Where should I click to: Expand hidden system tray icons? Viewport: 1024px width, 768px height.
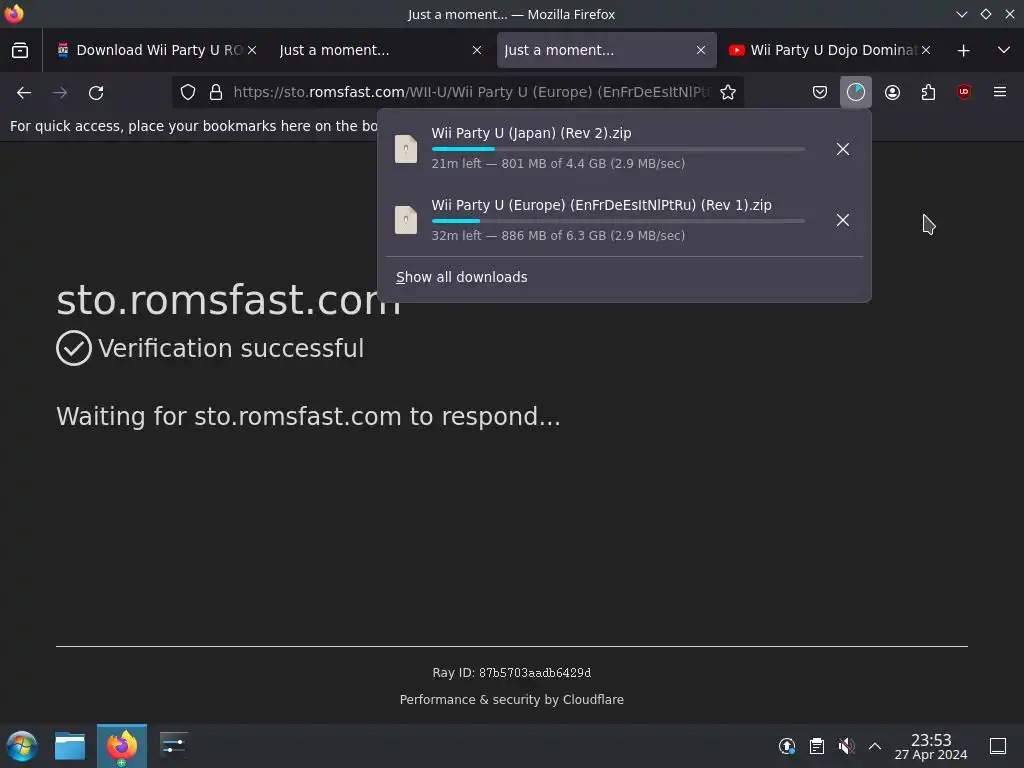[875, 746]
